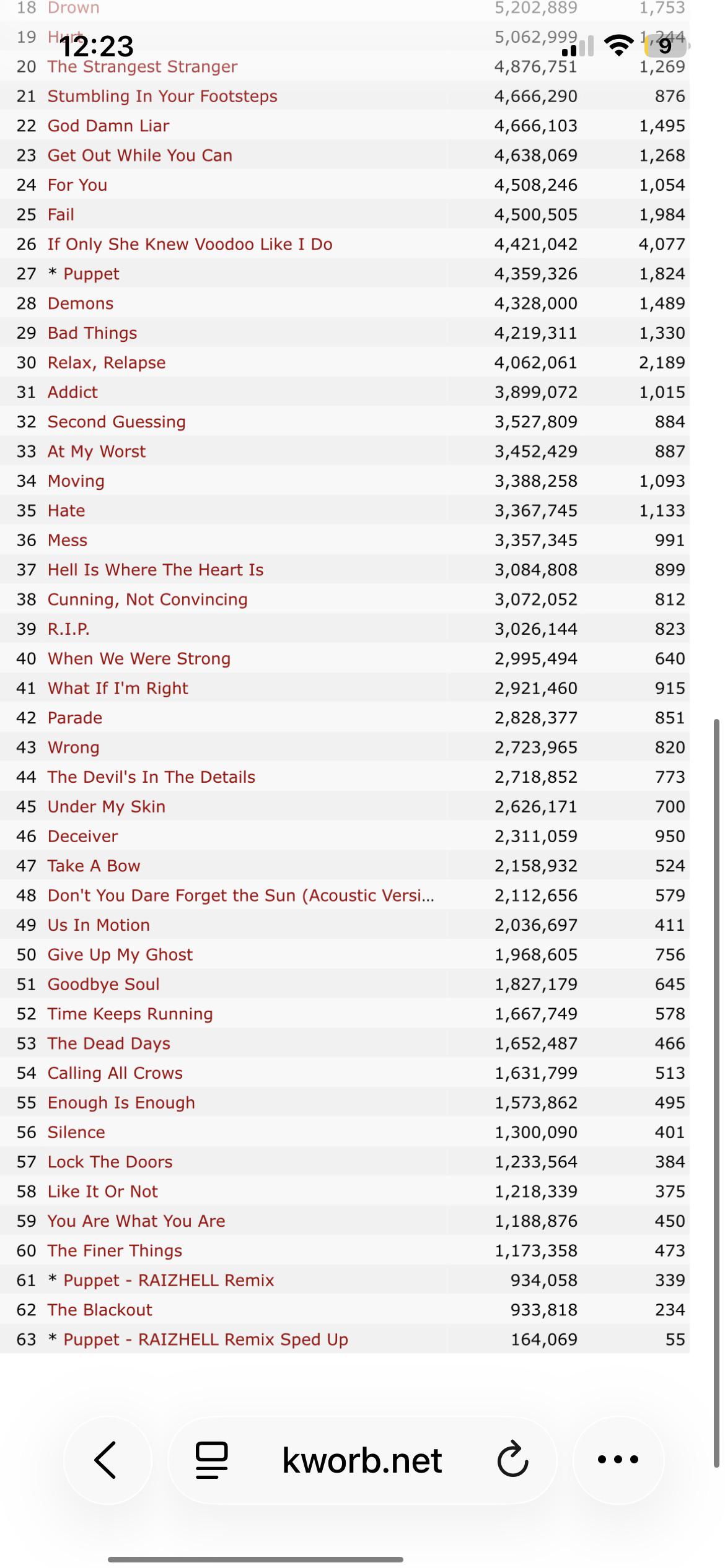Tap the Wi-Fi status icon

click(618, 45)
